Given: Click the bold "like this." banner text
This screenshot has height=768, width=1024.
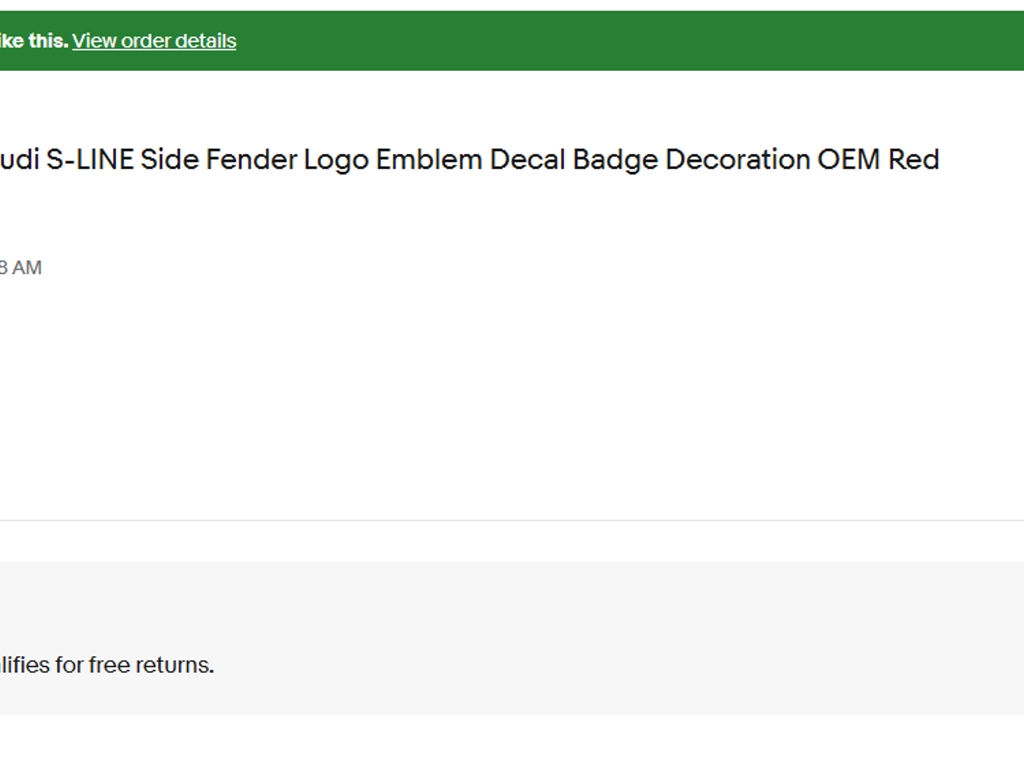Looking at the screenshot, I should click(x=34, y=41).
